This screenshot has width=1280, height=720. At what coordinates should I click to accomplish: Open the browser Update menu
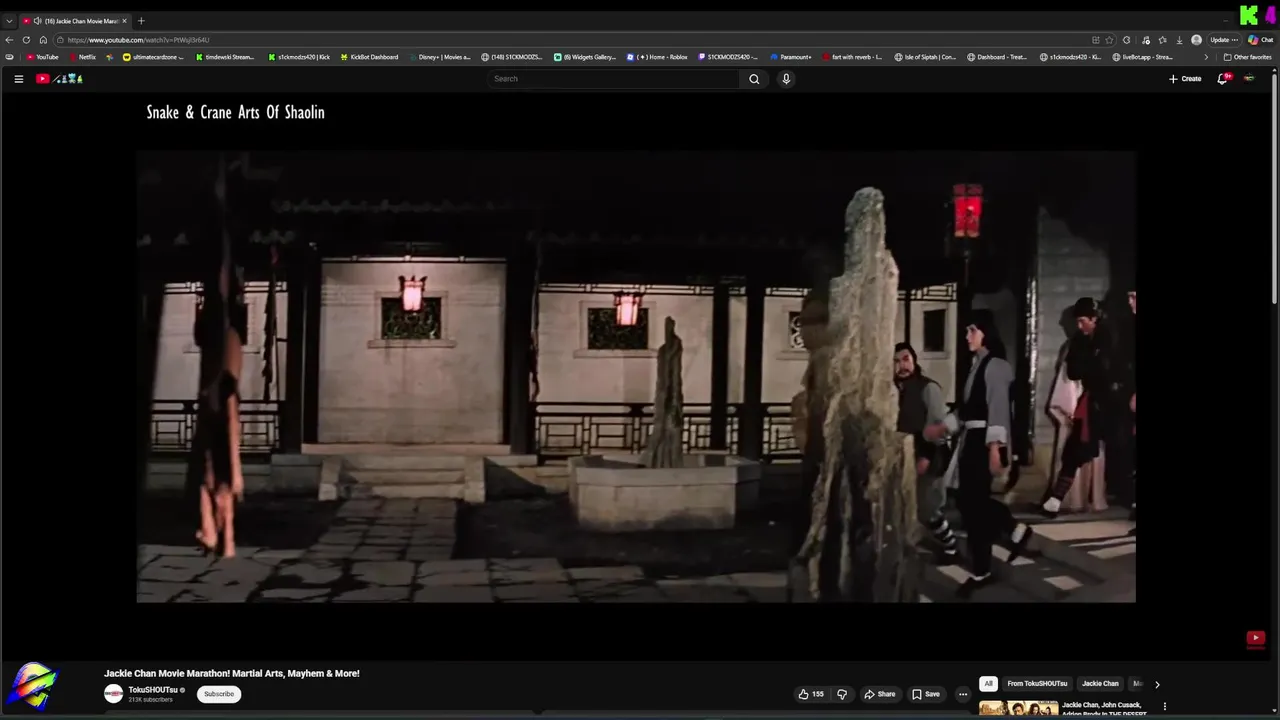coord(1224,40)
